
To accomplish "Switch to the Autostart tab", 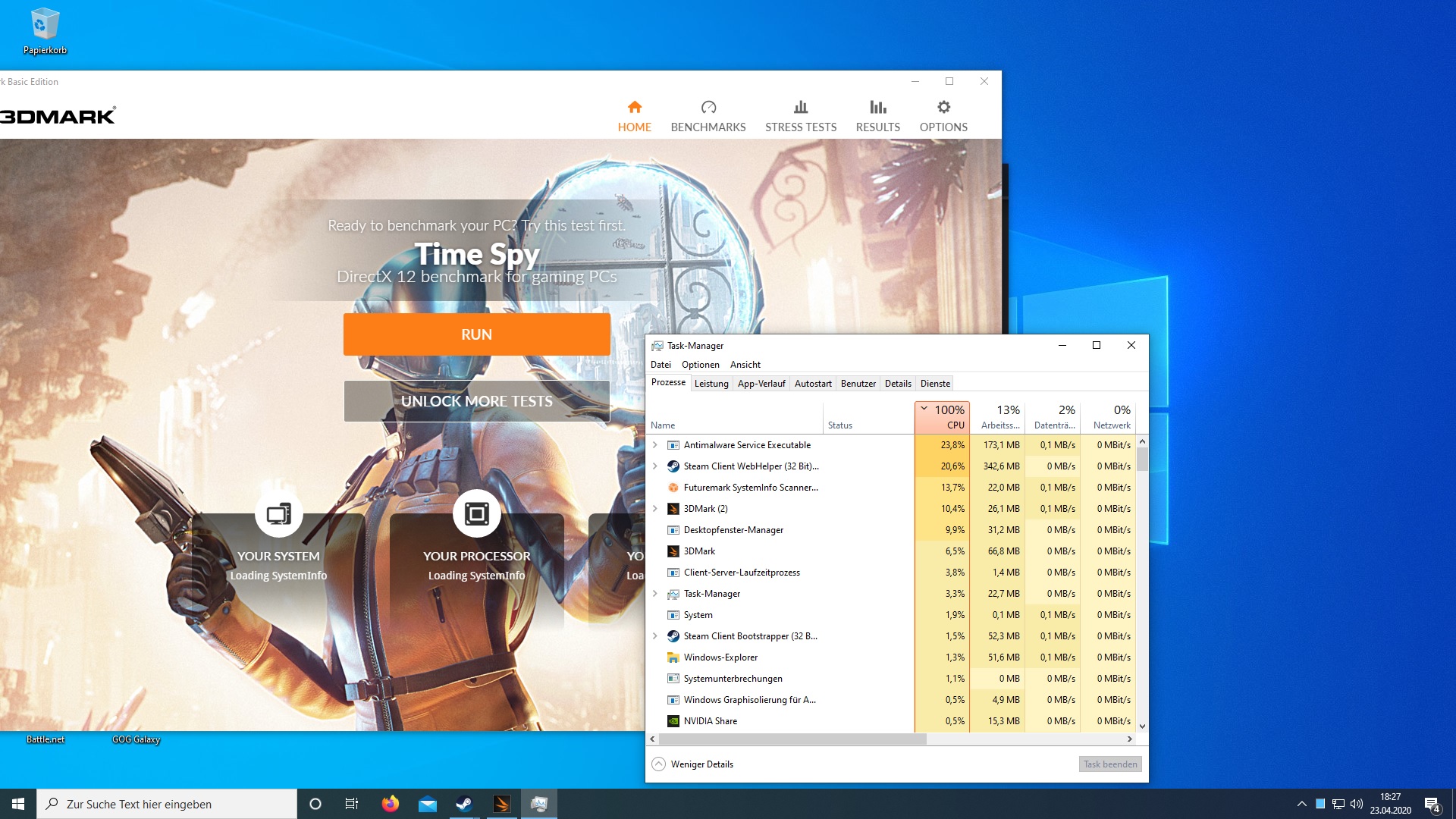I will [x=813, y=384].
